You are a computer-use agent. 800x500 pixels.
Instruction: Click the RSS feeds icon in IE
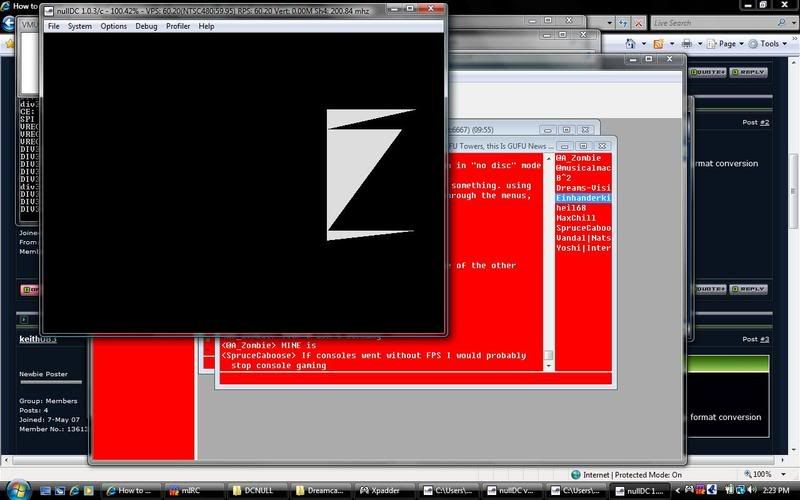(659, 44)
